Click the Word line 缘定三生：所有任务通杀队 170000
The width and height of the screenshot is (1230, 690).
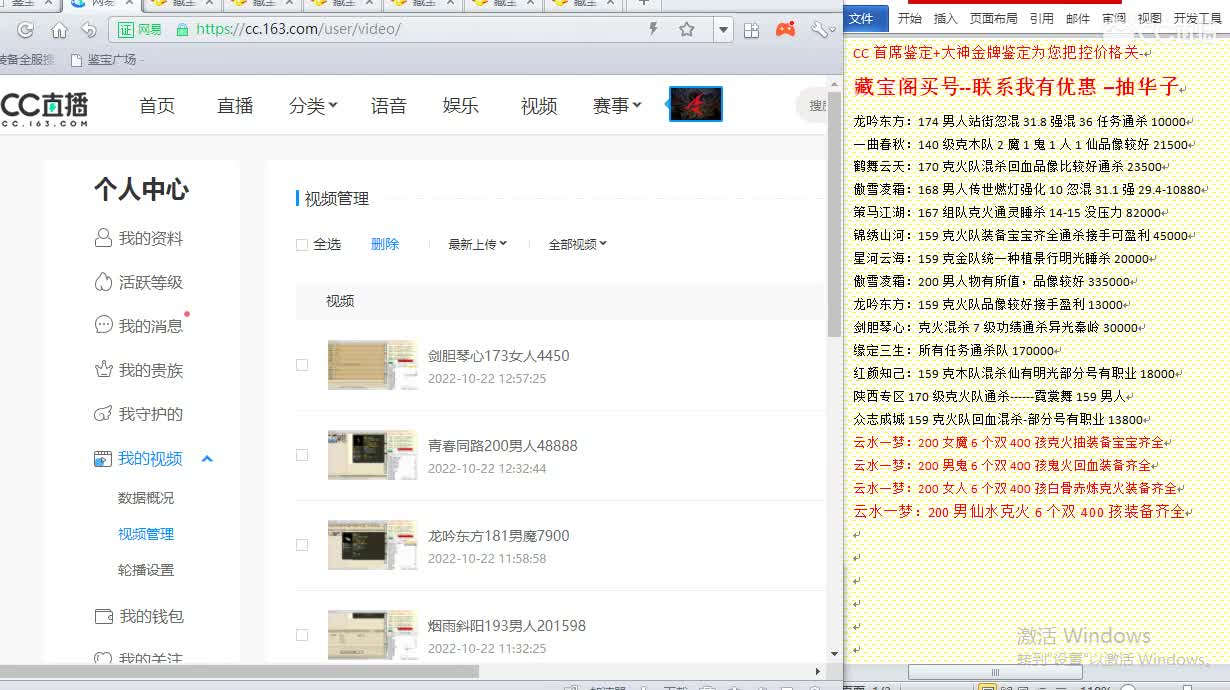click(955, 351)
